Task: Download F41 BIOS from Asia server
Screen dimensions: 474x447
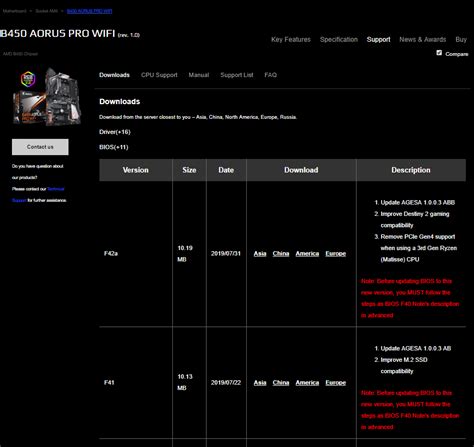Action: (x=260, y=383)
